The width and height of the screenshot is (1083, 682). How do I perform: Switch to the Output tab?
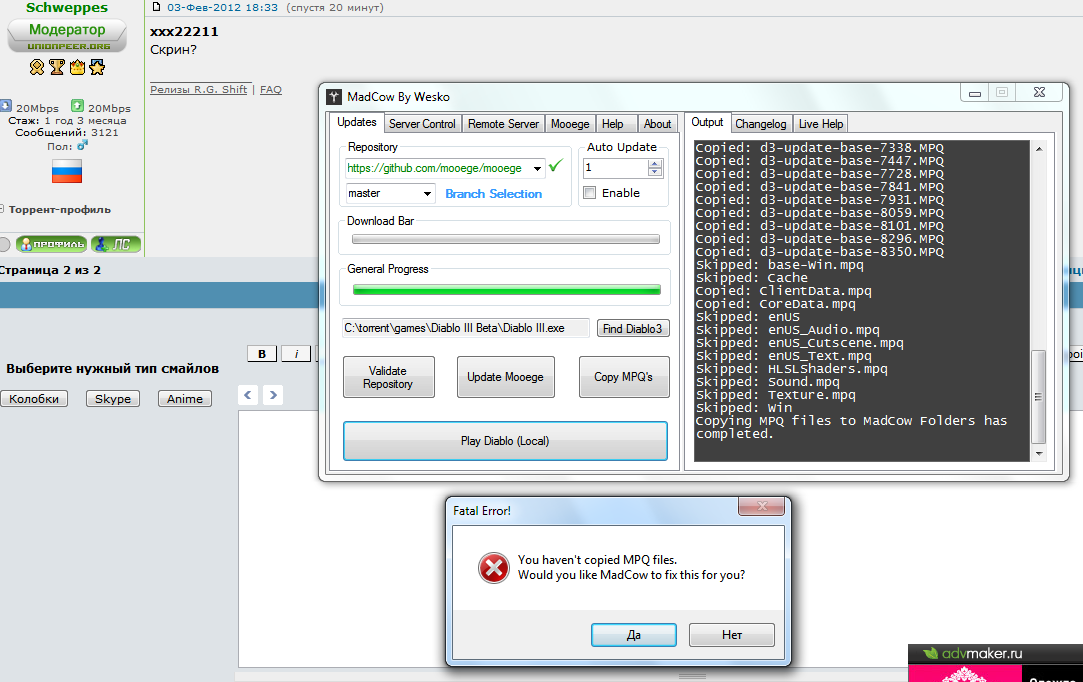point(707,122)
